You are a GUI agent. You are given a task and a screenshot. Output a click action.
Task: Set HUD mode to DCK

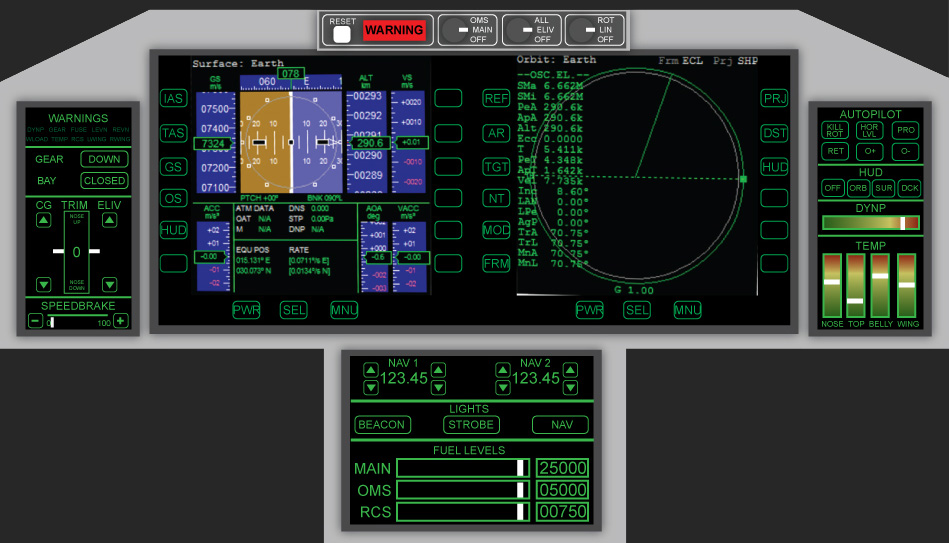tap(910, 188)
